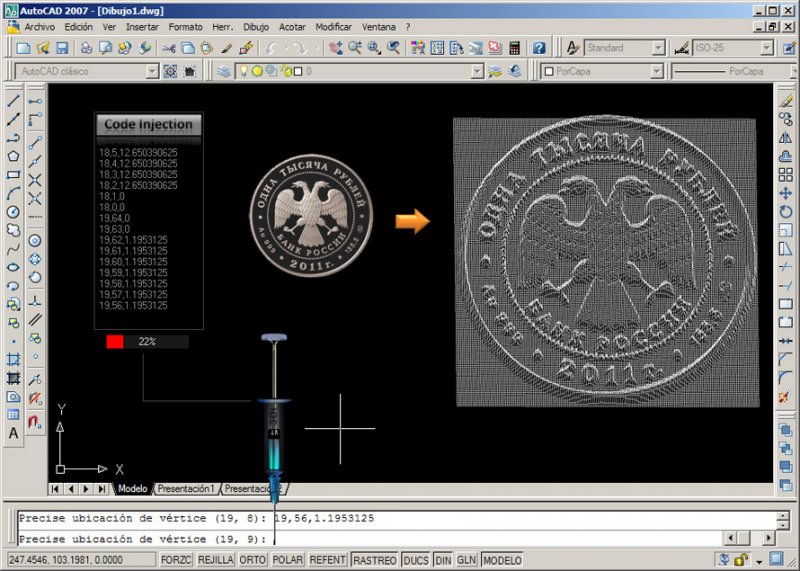Click the Save icon in toolbar
This screenshot has width=800, height=571.
tap(62, 48)
